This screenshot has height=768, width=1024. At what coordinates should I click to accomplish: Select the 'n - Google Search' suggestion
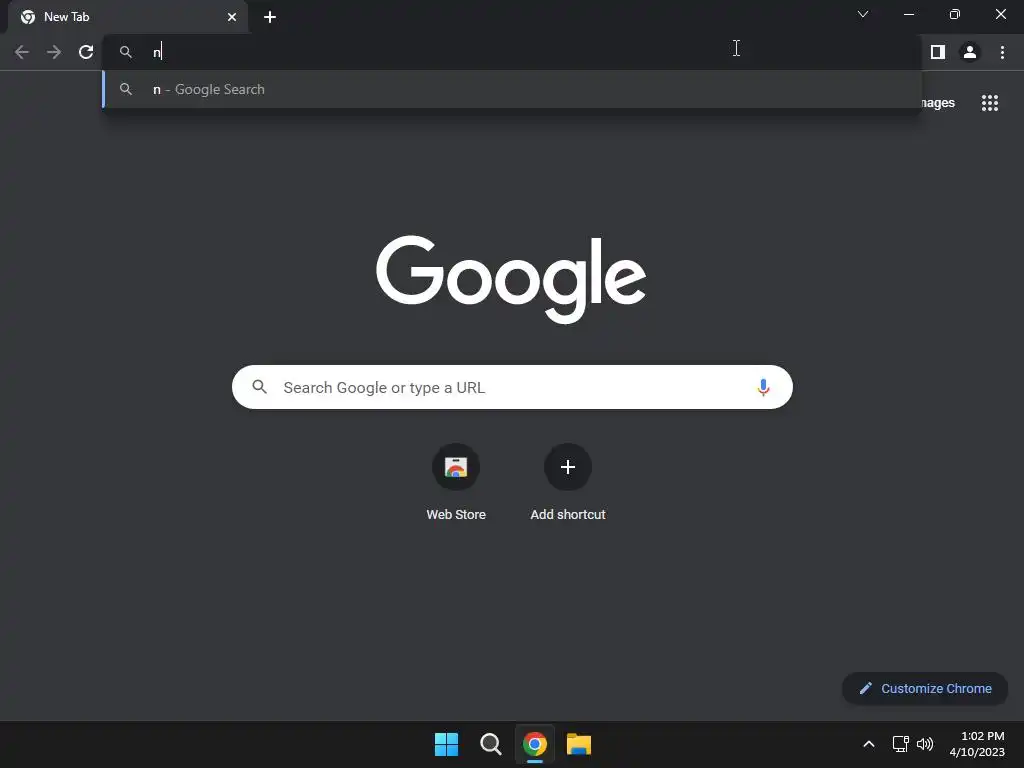tap(513, 89)
